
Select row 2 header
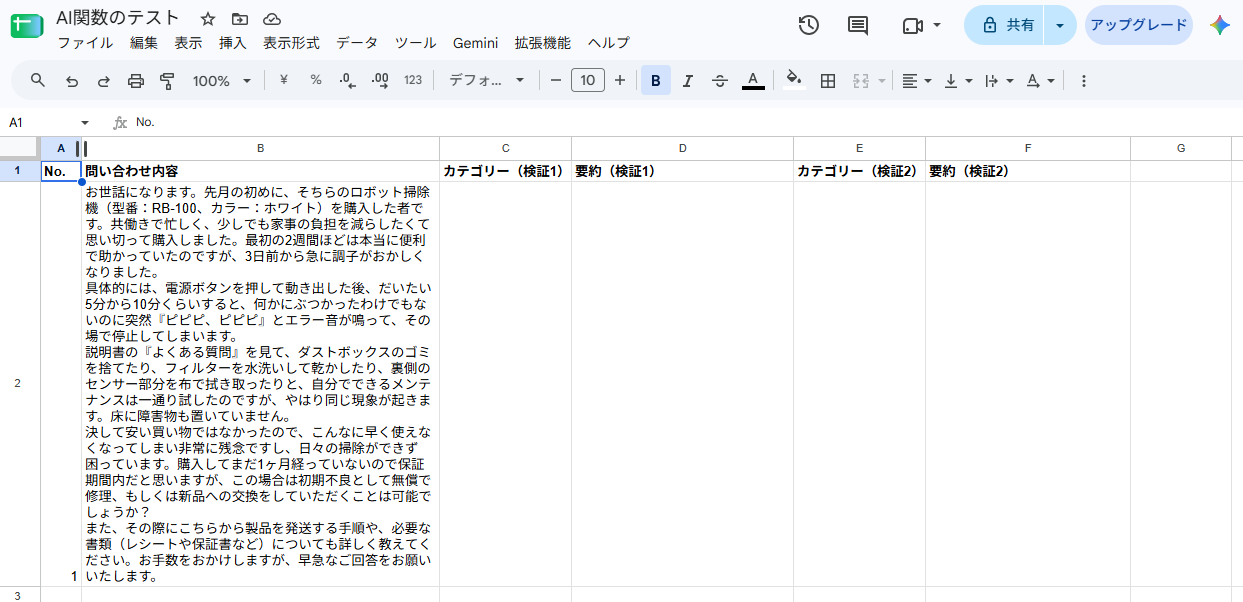point(20,384)
